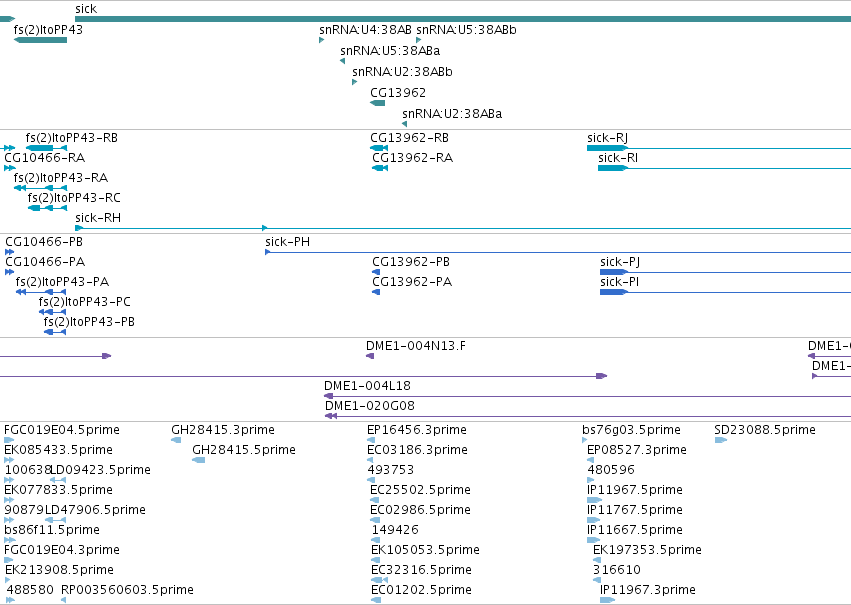Click the sick-PJ protein label
Image resolution: width=851 pixels, height=605 pixels.
point(620,262)
